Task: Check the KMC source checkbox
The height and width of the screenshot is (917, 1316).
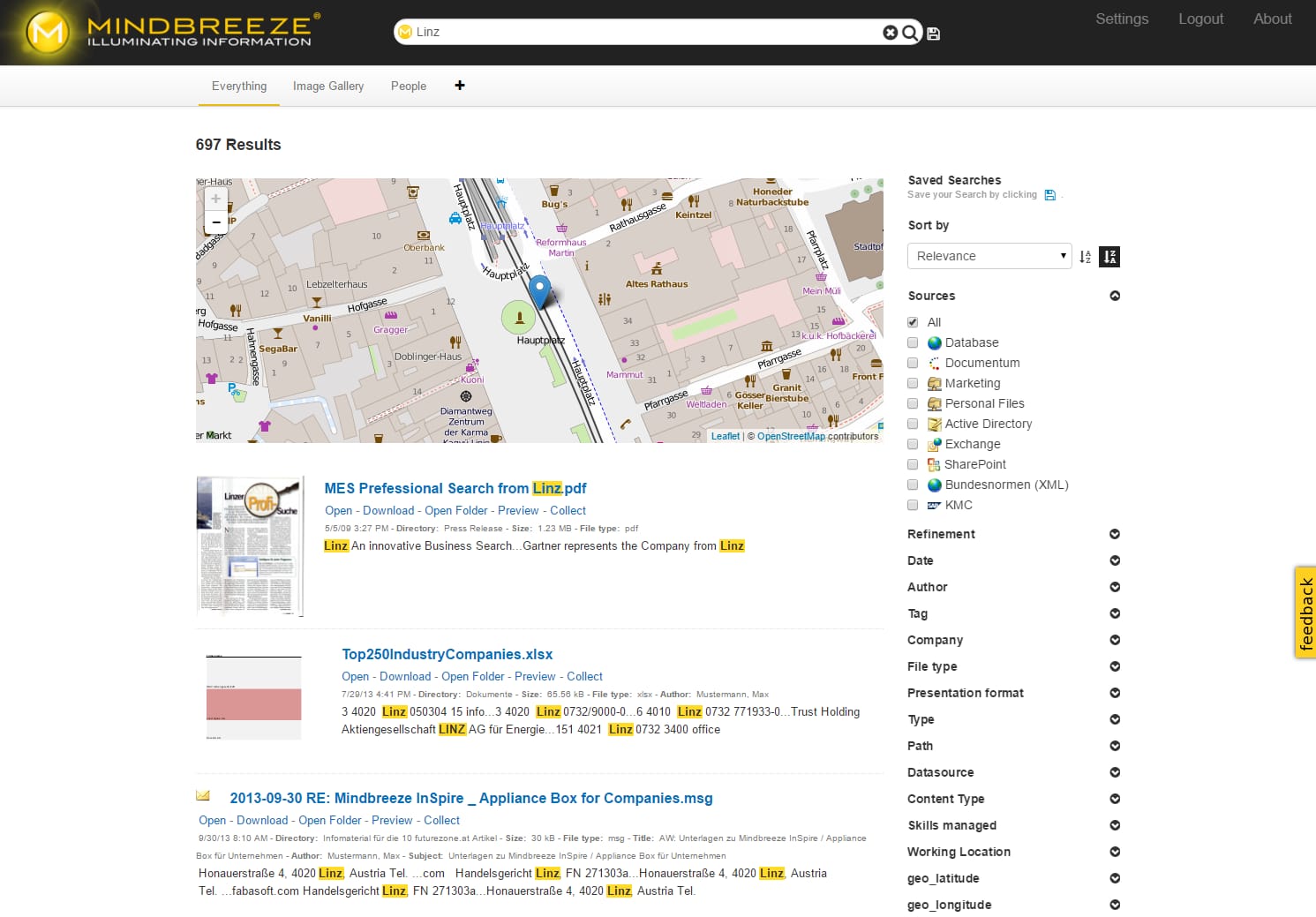Action: pos(913,505)
